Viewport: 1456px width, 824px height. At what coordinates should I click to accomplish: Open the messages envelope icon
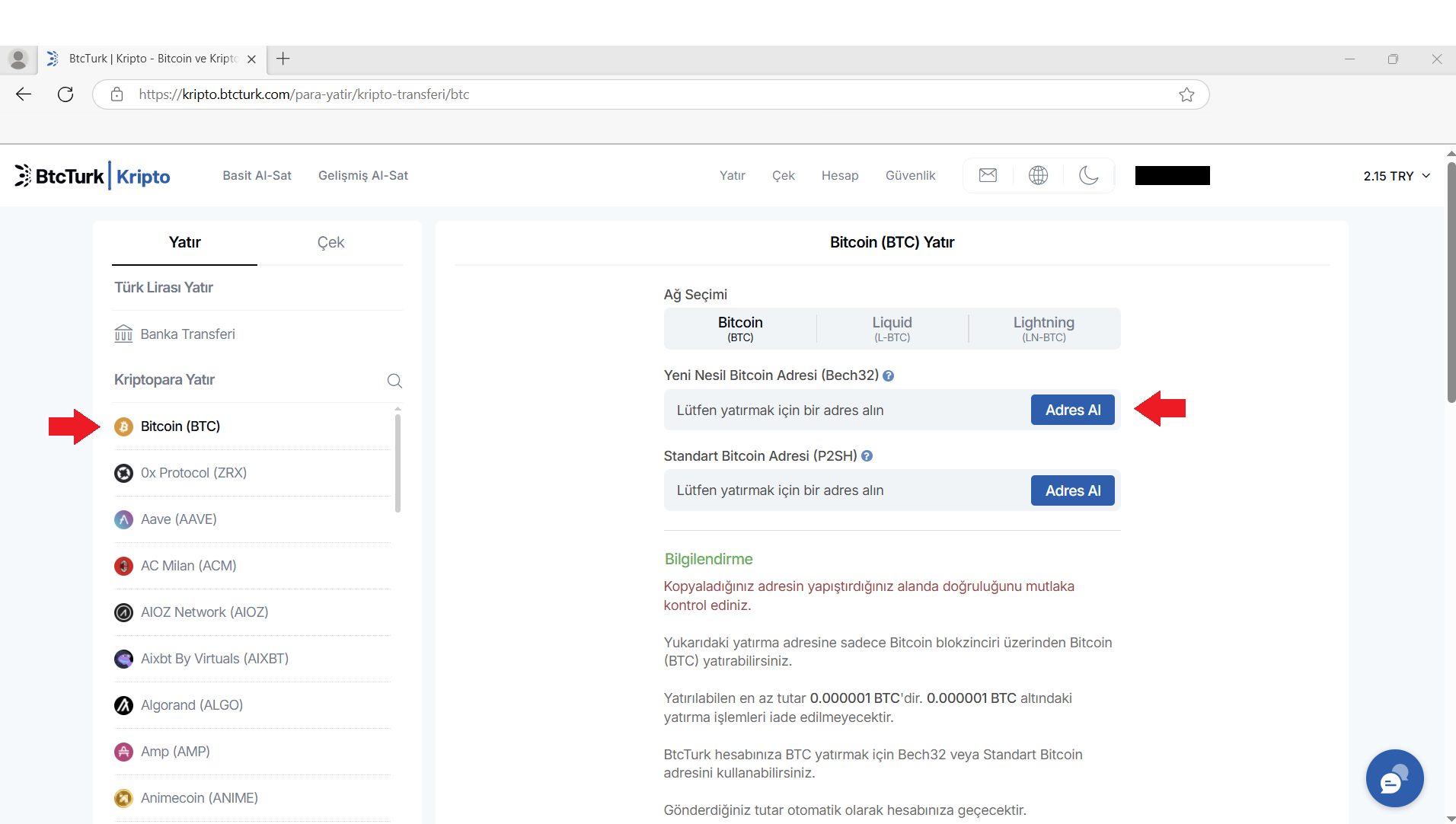click(x=988, y=175)
